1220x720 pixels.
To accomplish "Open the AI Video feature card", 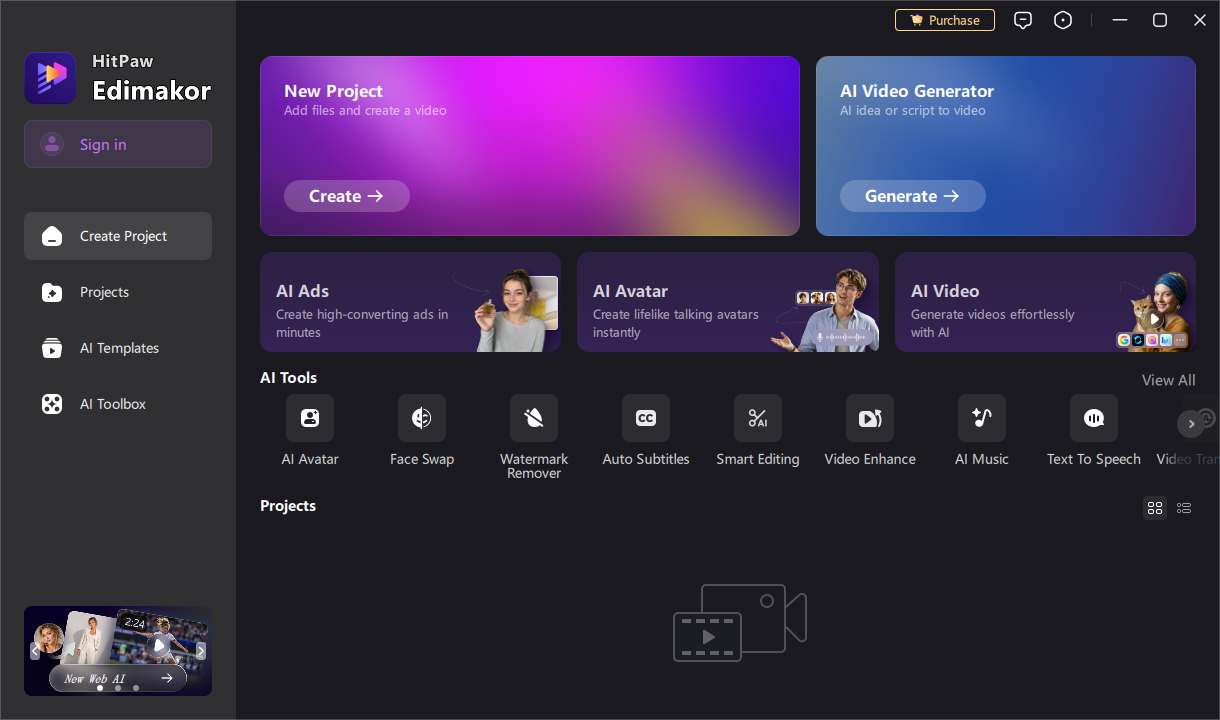I will tap(1045, 302).
